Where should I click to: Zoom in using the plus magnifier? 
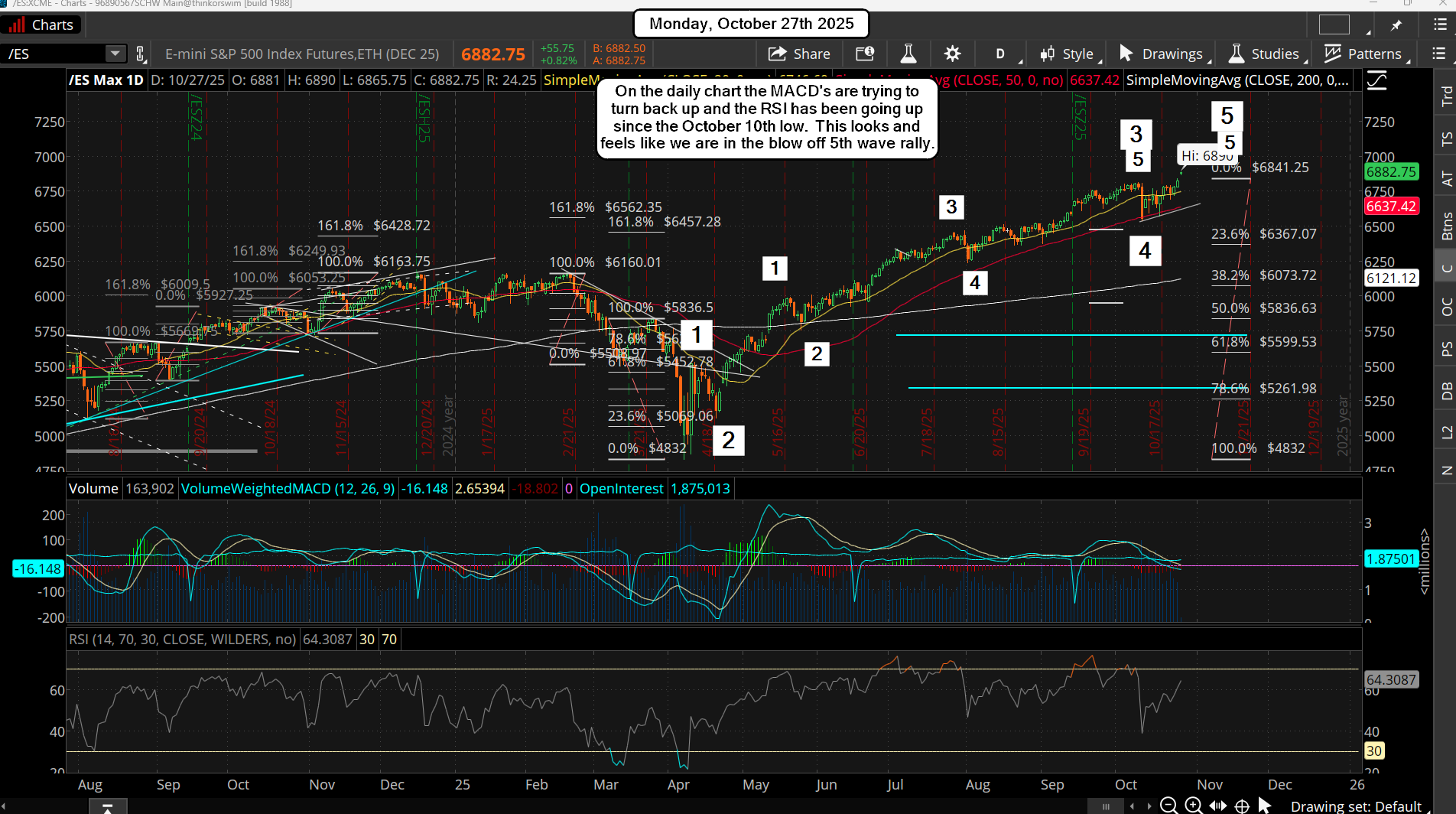click(1193, 805)
